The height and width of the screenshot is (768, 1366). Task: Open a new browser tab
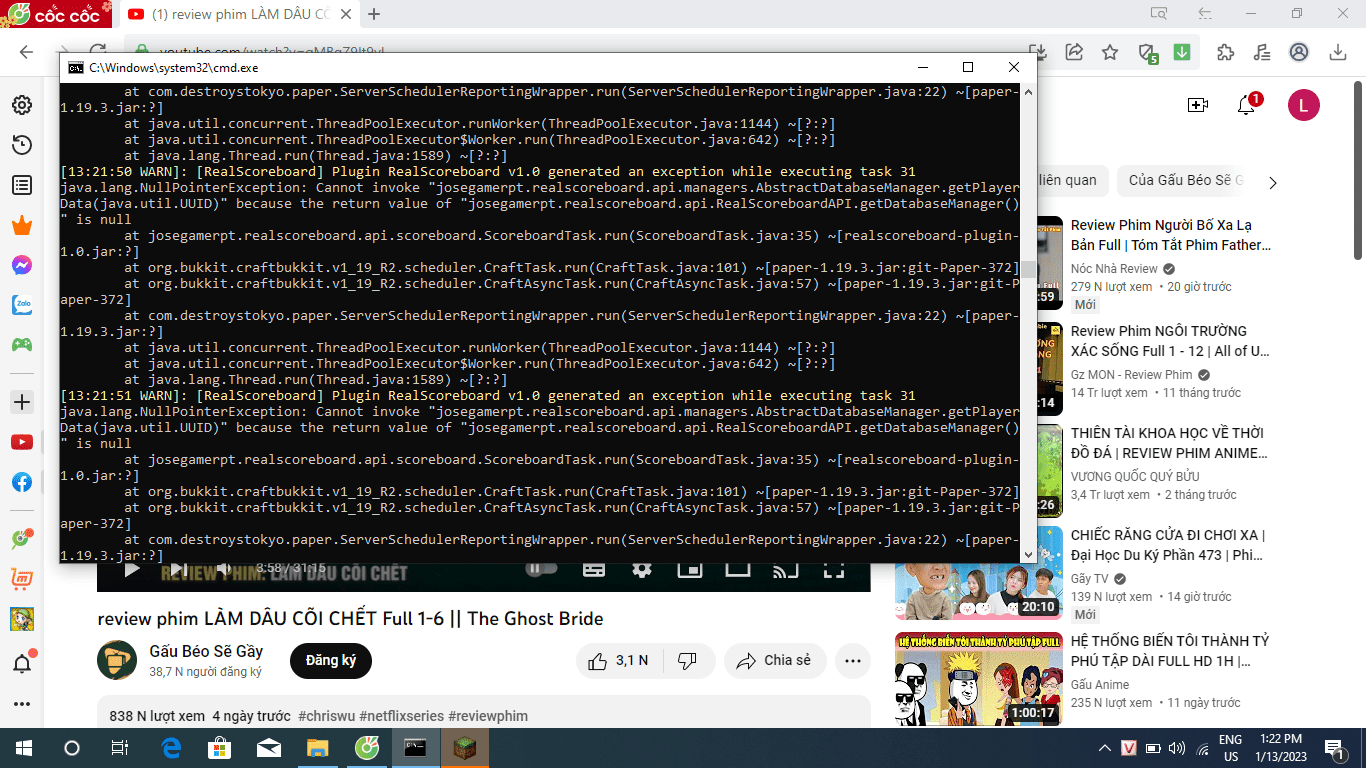coord(374,14)
